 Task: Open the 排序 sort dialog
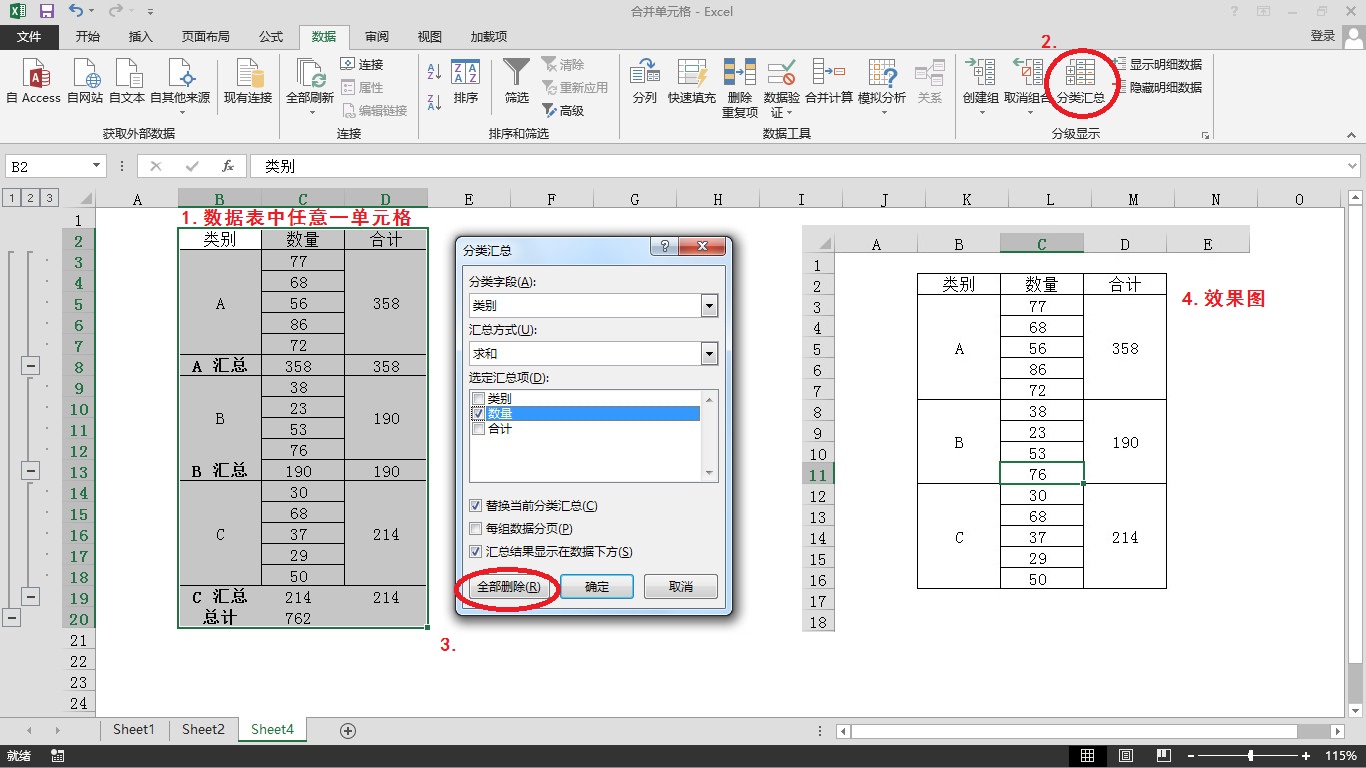466,80
